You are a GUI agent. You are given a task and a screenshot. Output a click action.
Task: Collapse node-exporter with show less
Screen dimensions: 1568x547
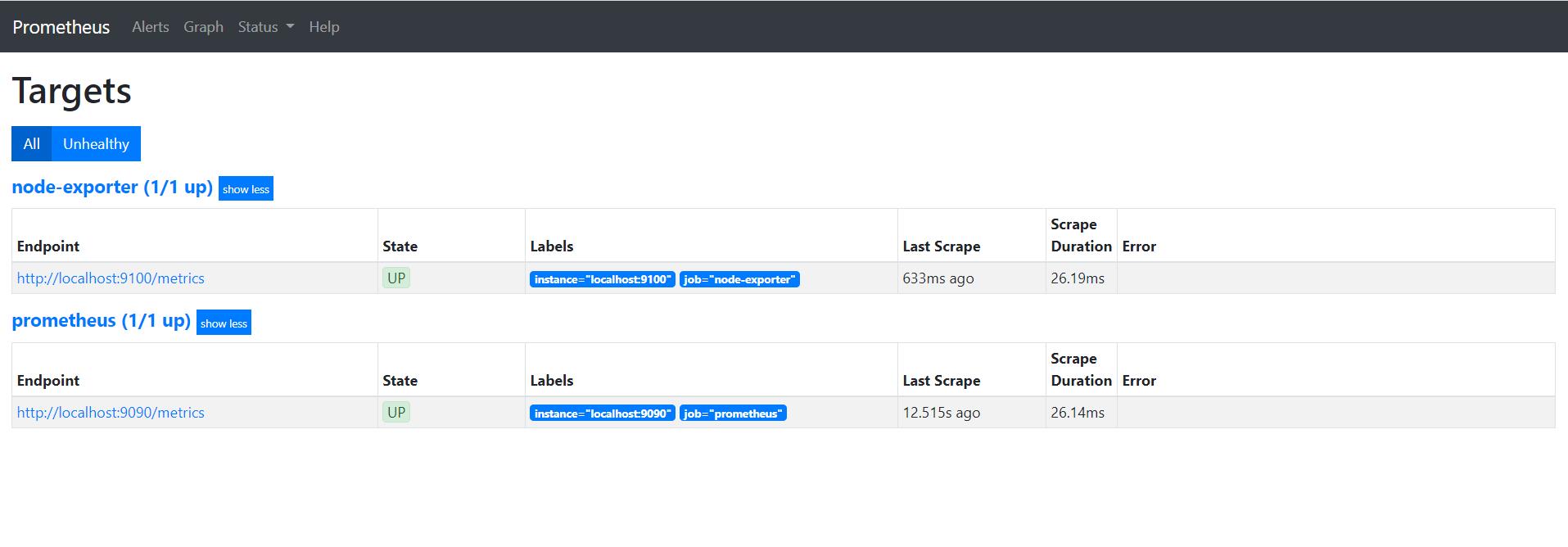pos(246,189)
